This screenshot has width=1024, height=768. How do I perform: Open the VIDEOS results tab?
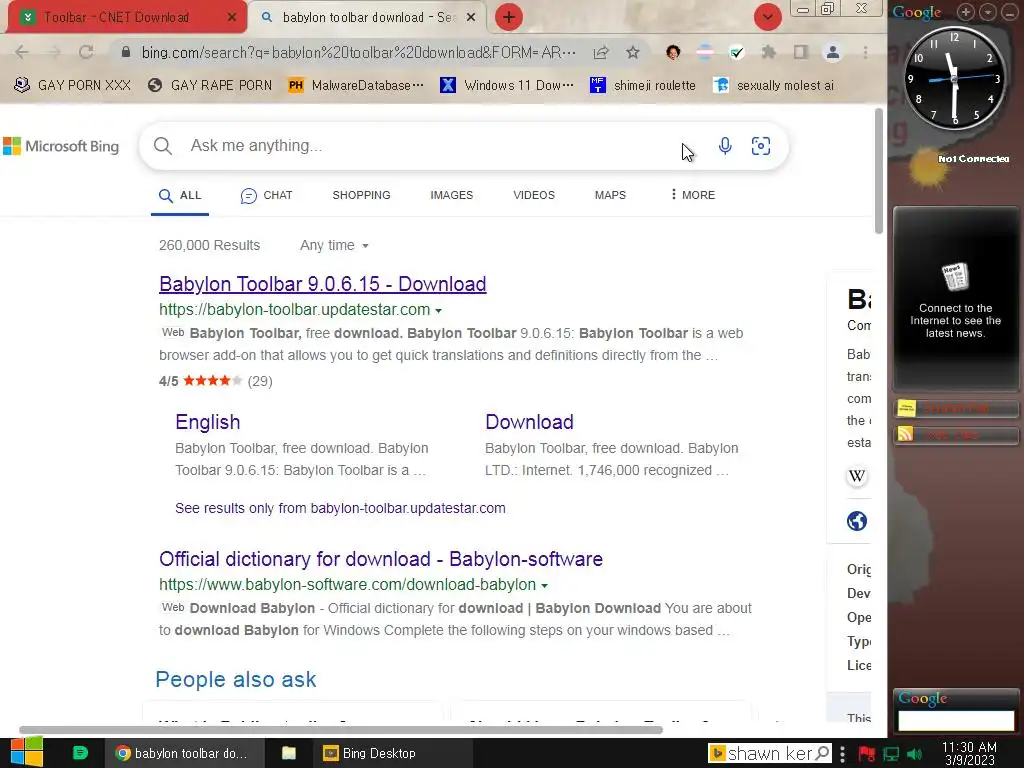point(534,195)
